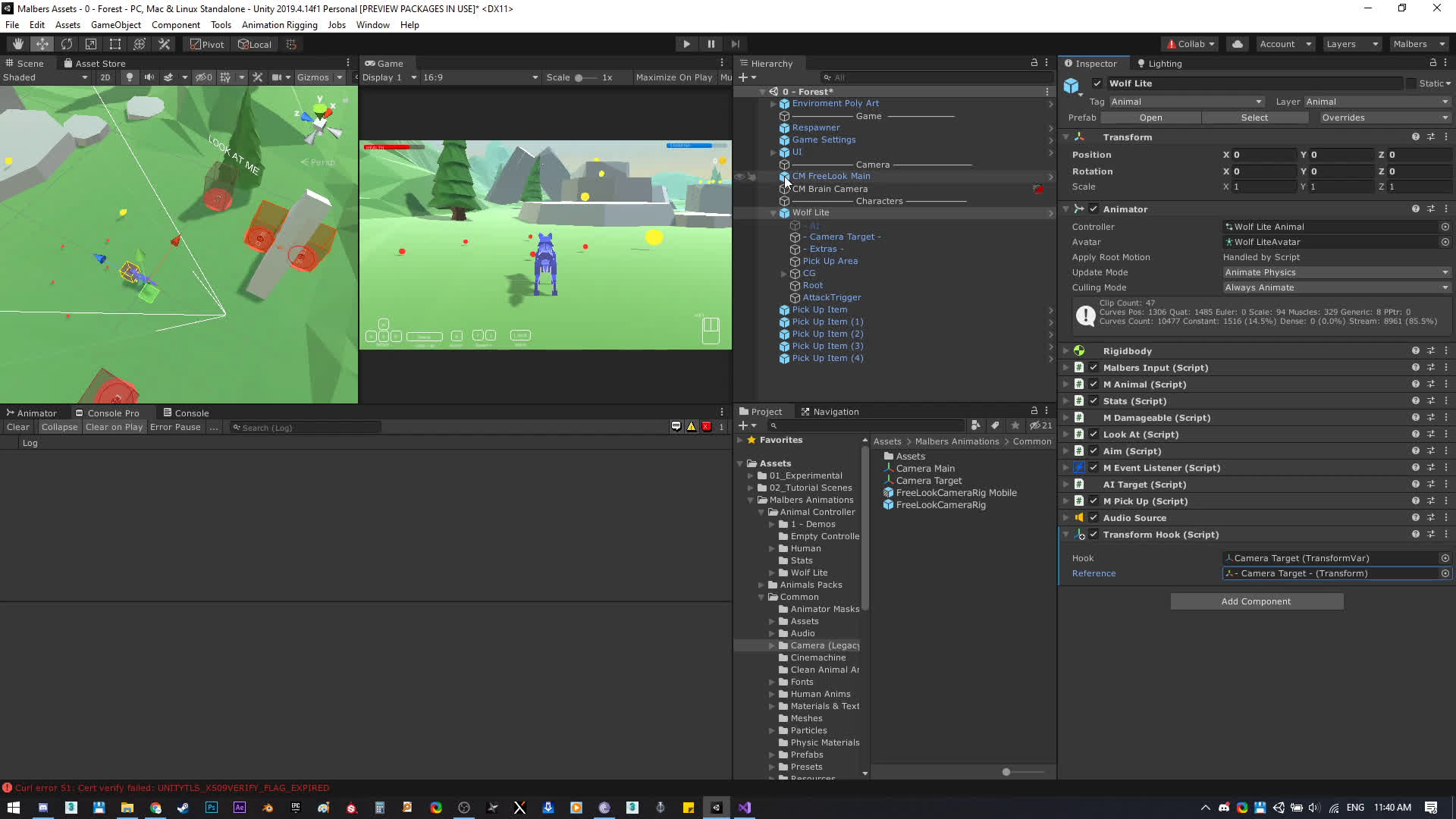This screenshot has width=1456, height=819.
Task: Disable the Look At (Script) checkbox
Action: (1094, 435)
